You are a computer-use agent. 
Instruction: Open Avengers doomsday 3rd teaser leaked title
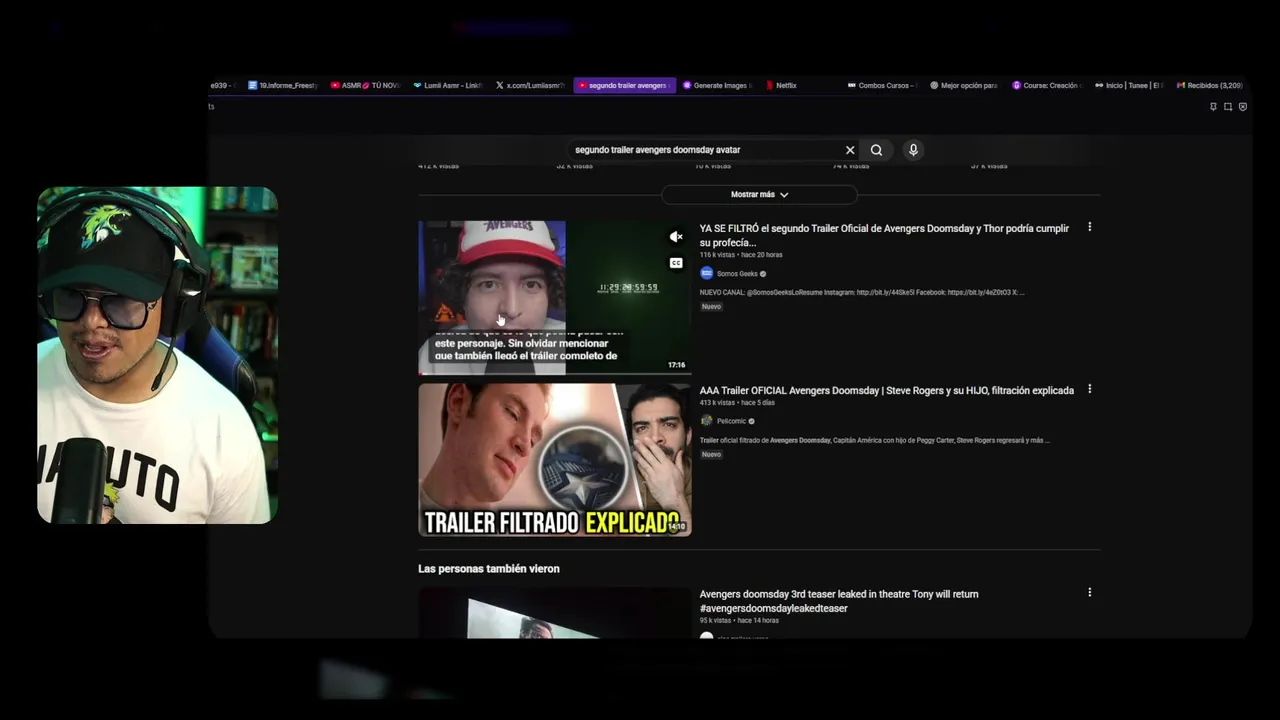pyautogui.click(x=839, y=601)
